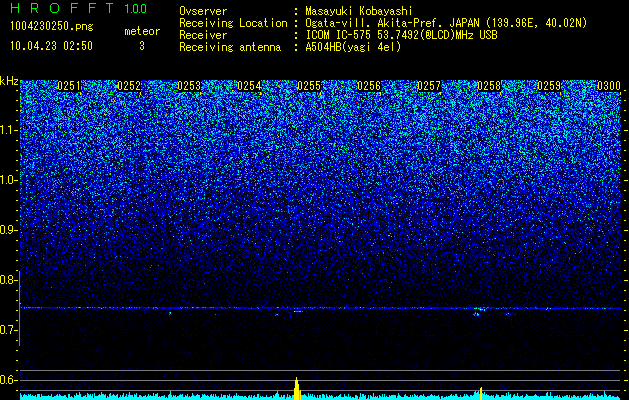Click the 0.7 kHz axis label
629x400 pixels.
tap(9, 330)
